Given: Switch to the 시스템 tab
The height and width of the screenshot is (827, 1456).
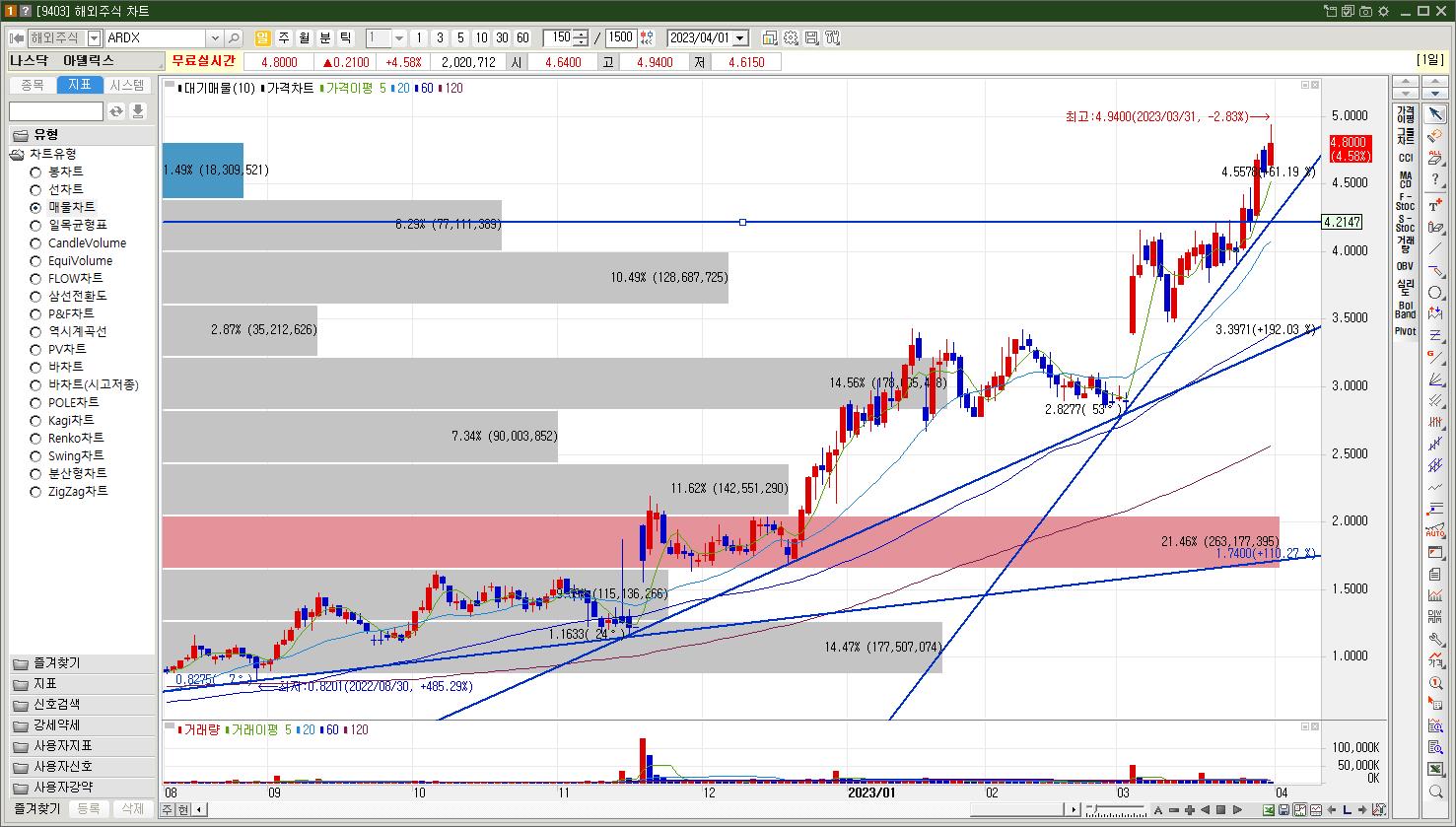Looking at the screenshot, I should click(127, 85).
